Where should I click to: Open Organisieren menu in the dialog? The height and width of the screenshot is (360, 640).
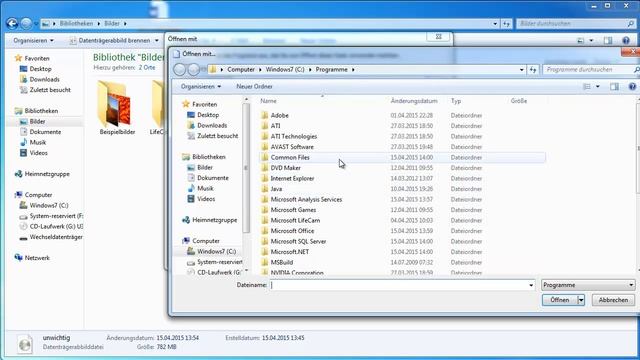click(x=201, y=87)
